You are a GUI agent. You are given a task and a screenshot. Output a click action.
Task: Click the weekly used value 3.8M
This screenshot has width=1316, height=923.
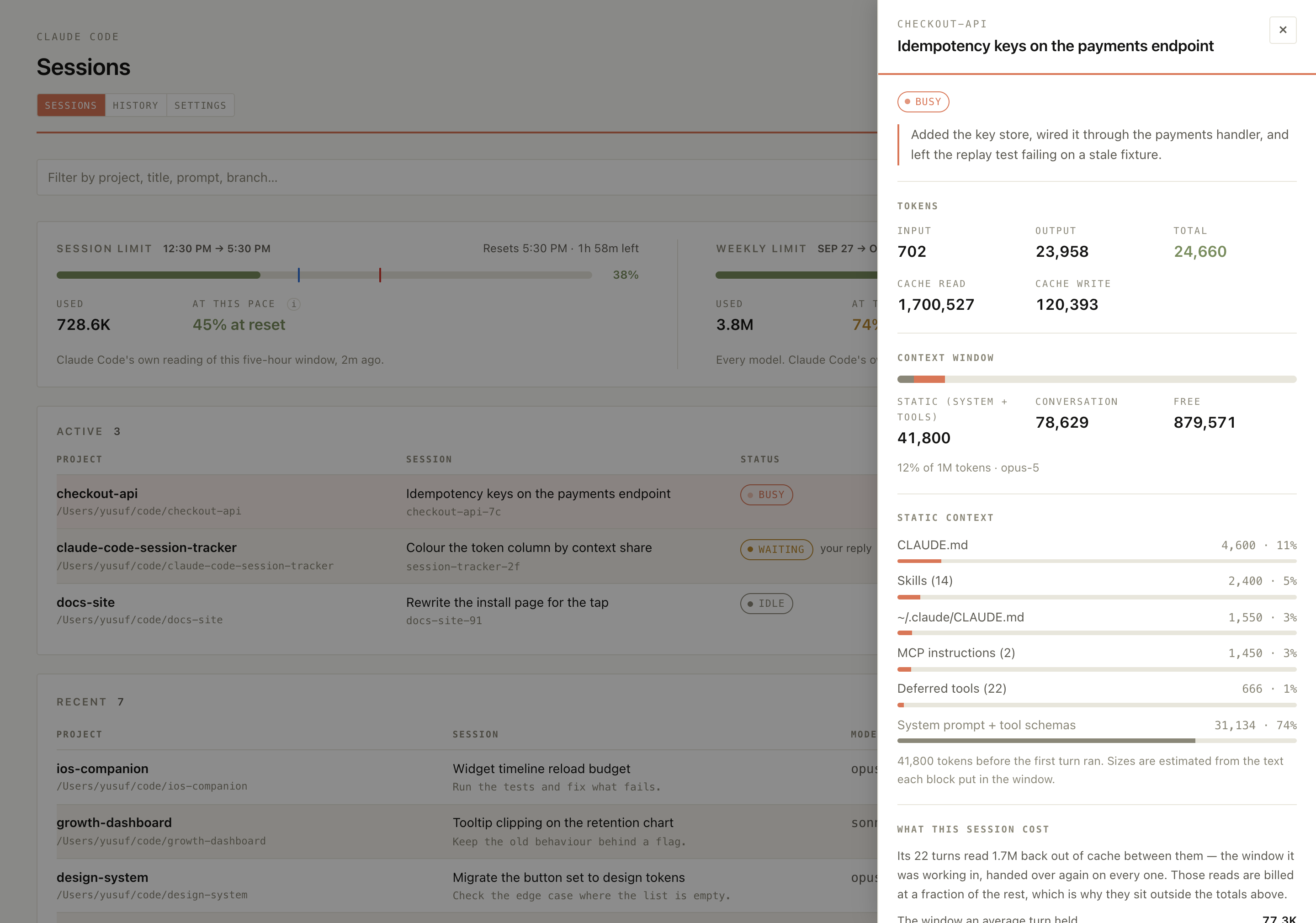coord(735,325)
